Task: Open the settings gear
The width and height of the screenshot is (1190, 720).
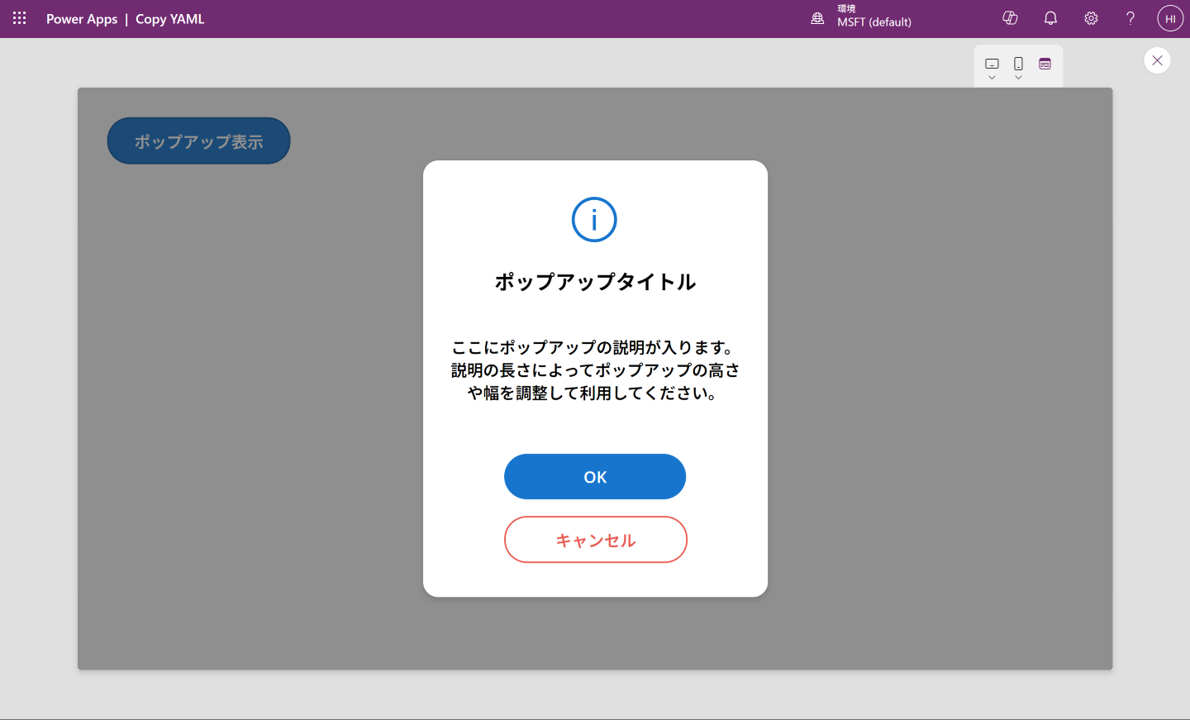Action: click(1091, 18)
